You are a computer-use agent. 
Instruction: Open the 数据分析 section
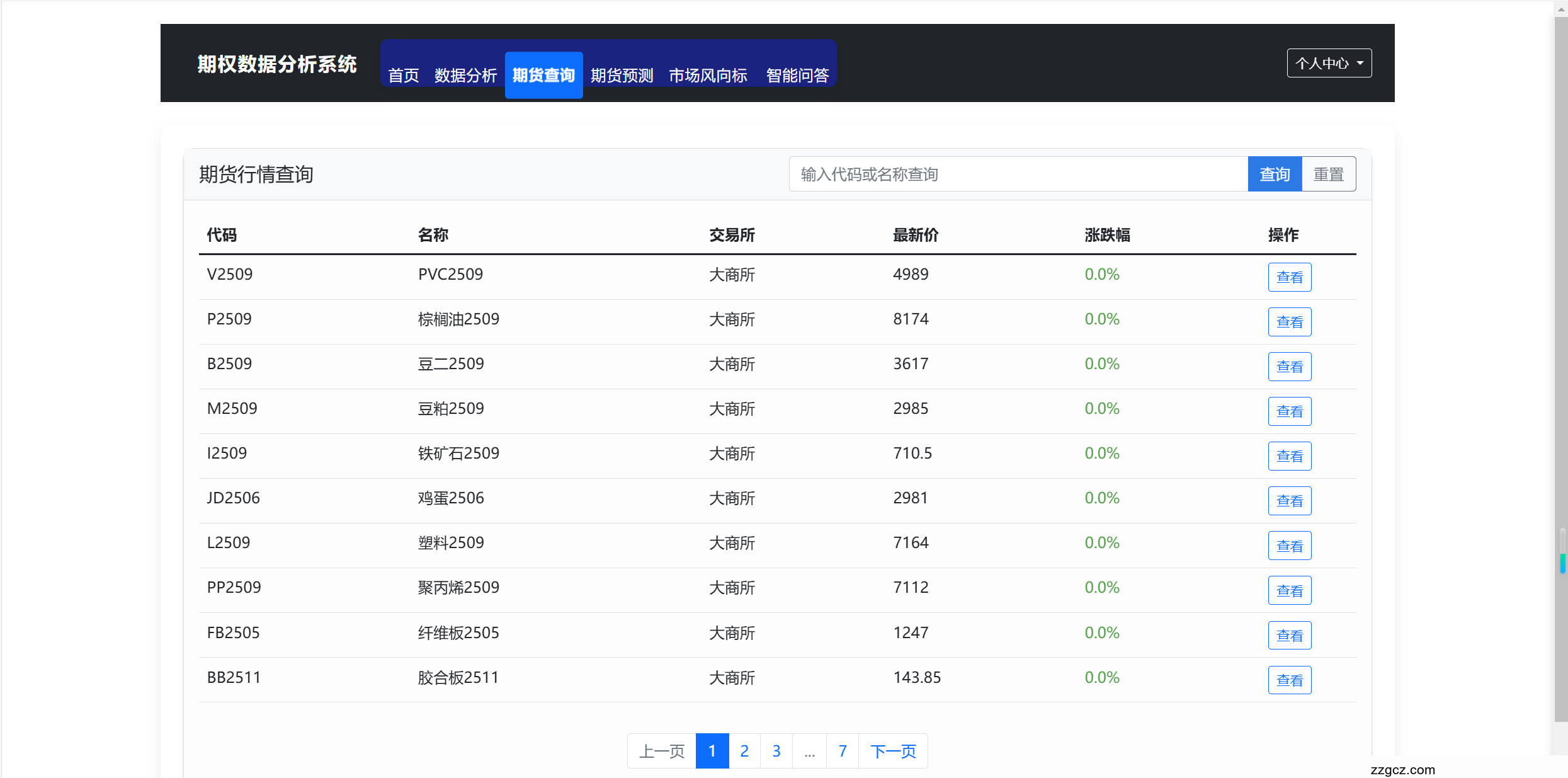tap(465, 75)
